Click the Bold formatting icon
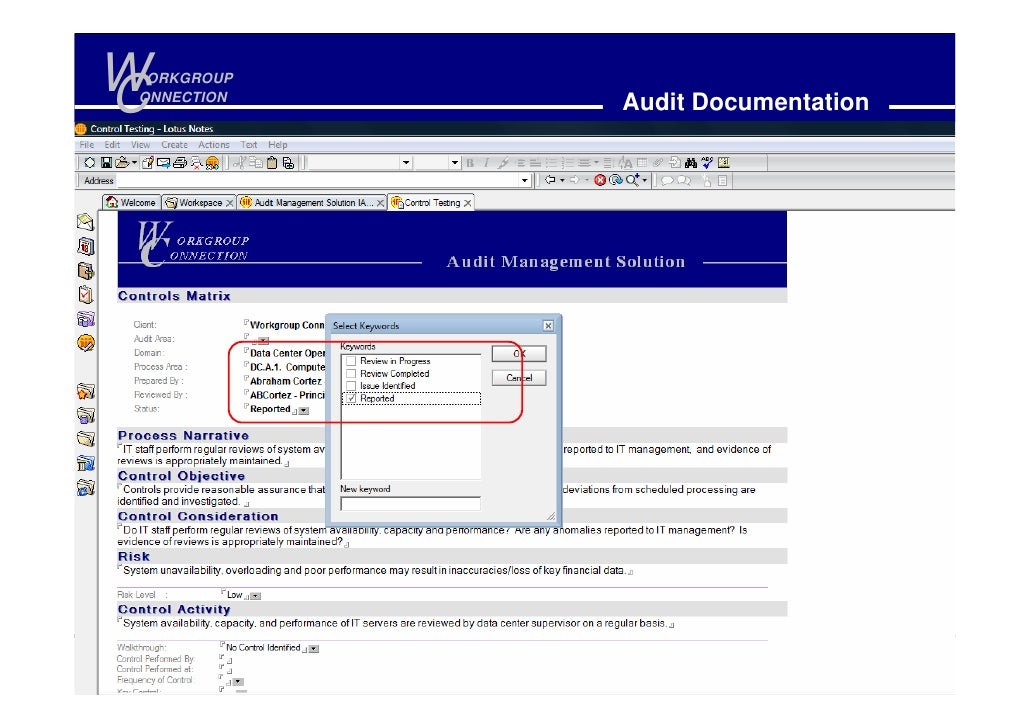 click(470, 163)
